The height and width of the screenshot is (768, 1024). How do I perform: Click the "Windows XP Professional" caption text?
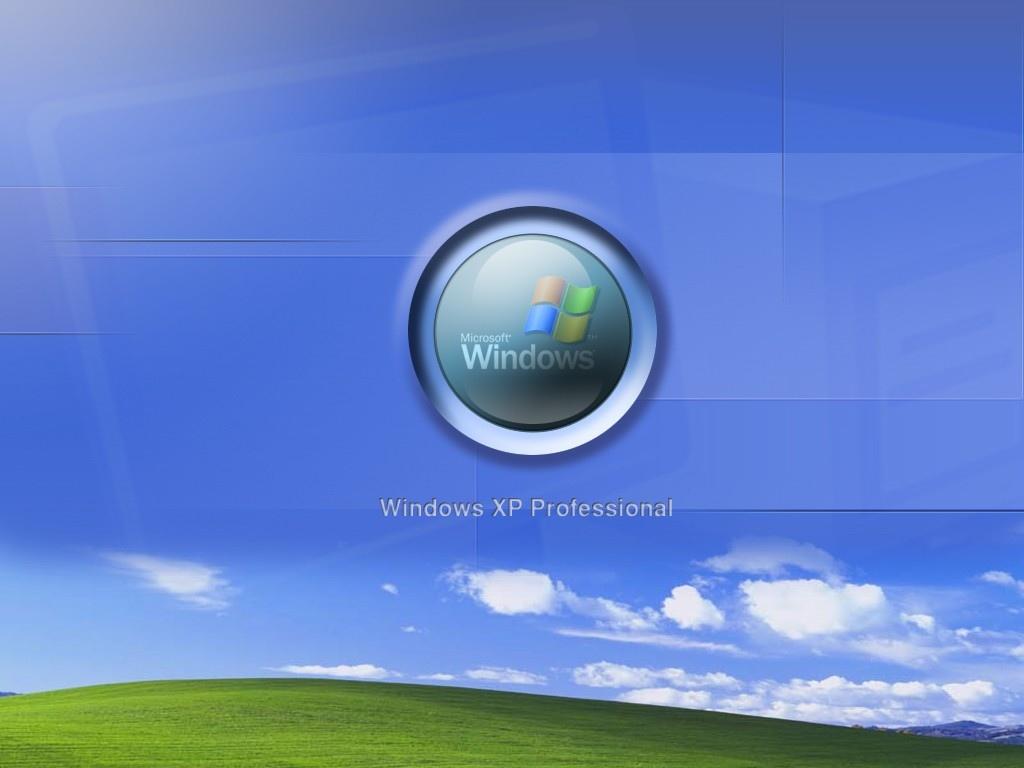click(526, 508)
